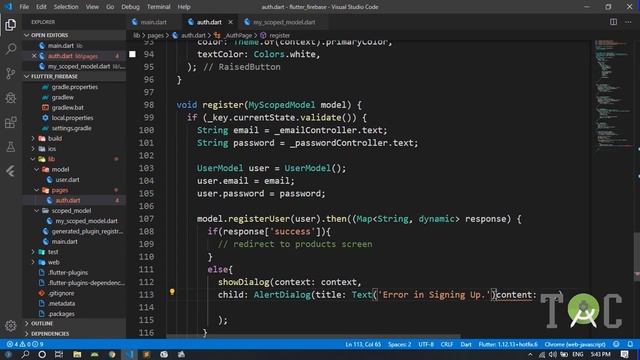Open the Test flask view in activity bar

(11, 147)
